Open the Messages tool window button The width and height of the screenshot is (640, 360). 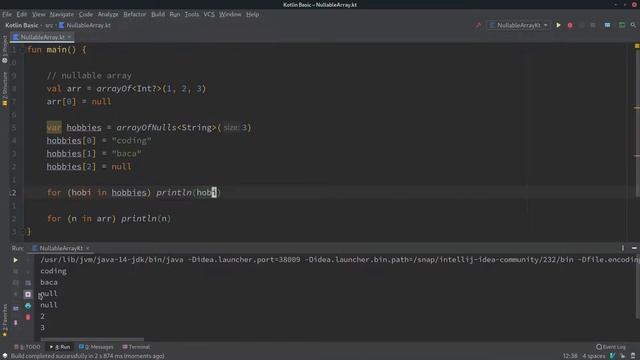(x=96, y=347)
